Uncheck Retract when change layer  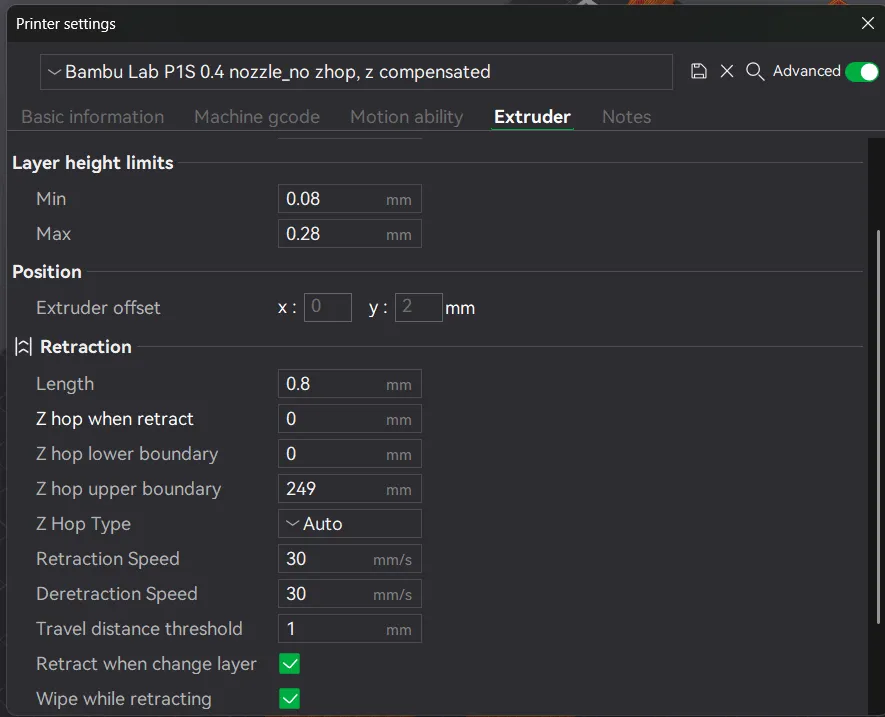point(290,664)
